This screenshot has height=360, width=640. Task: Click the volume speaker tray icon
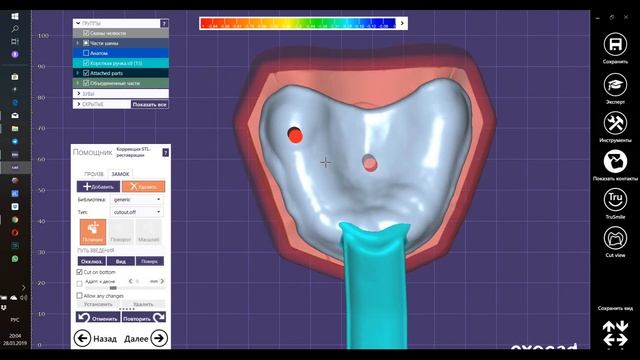coord(24,298)
